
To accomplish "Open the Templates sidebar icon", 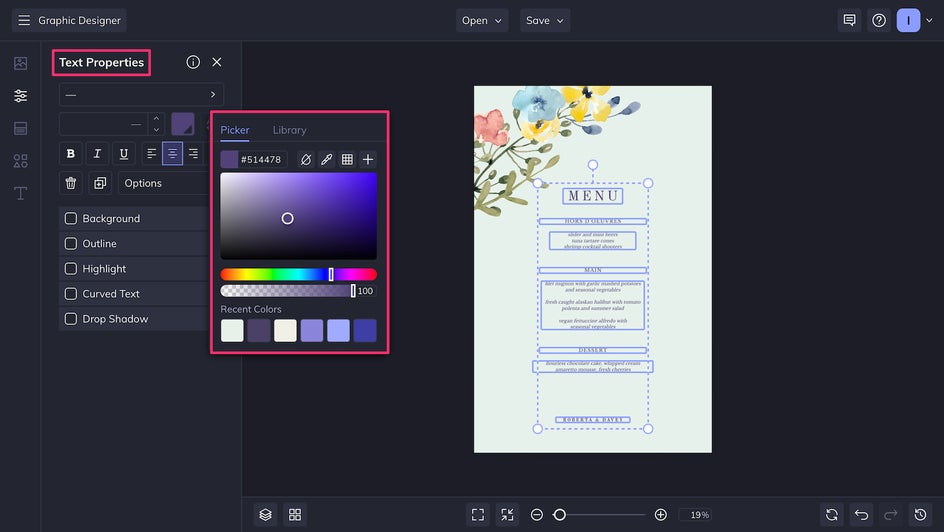I will coord(20,128).
